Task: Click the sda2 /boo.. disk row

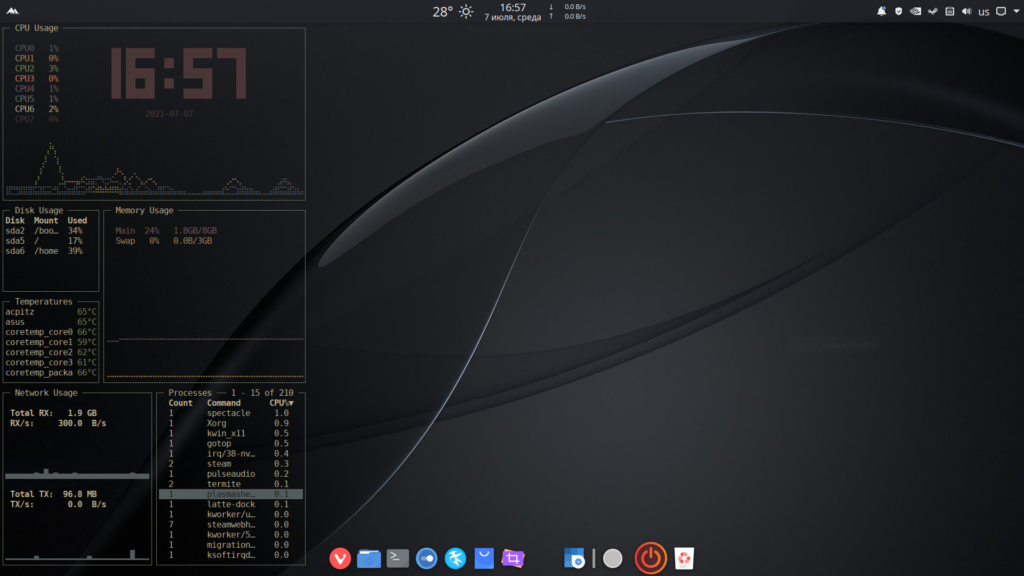Action: tap(44, 231)
